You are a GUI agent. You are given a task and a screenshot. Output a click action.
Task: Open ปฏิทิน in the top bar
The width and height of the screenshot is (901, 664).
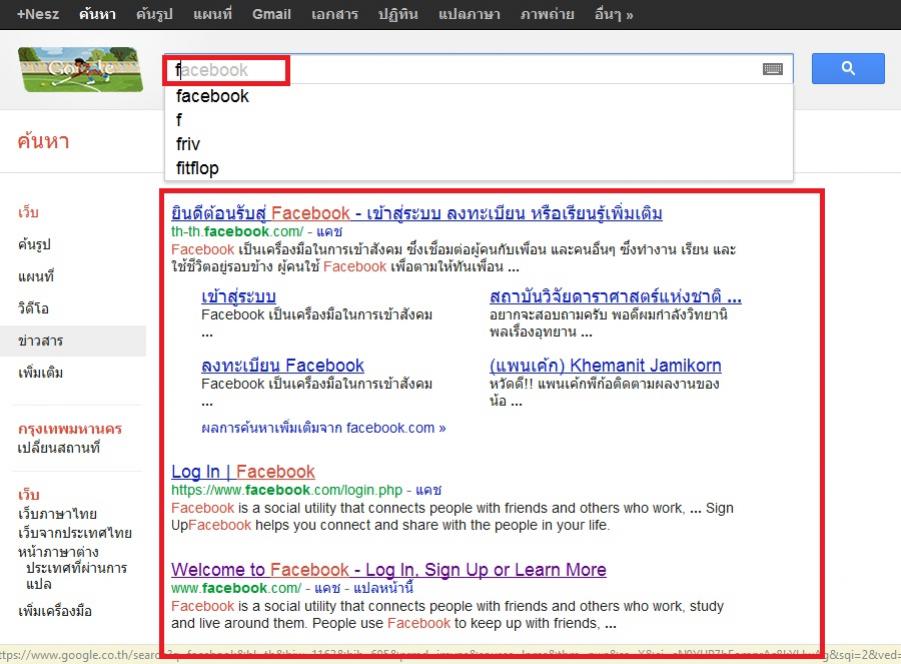pos(398,14)
